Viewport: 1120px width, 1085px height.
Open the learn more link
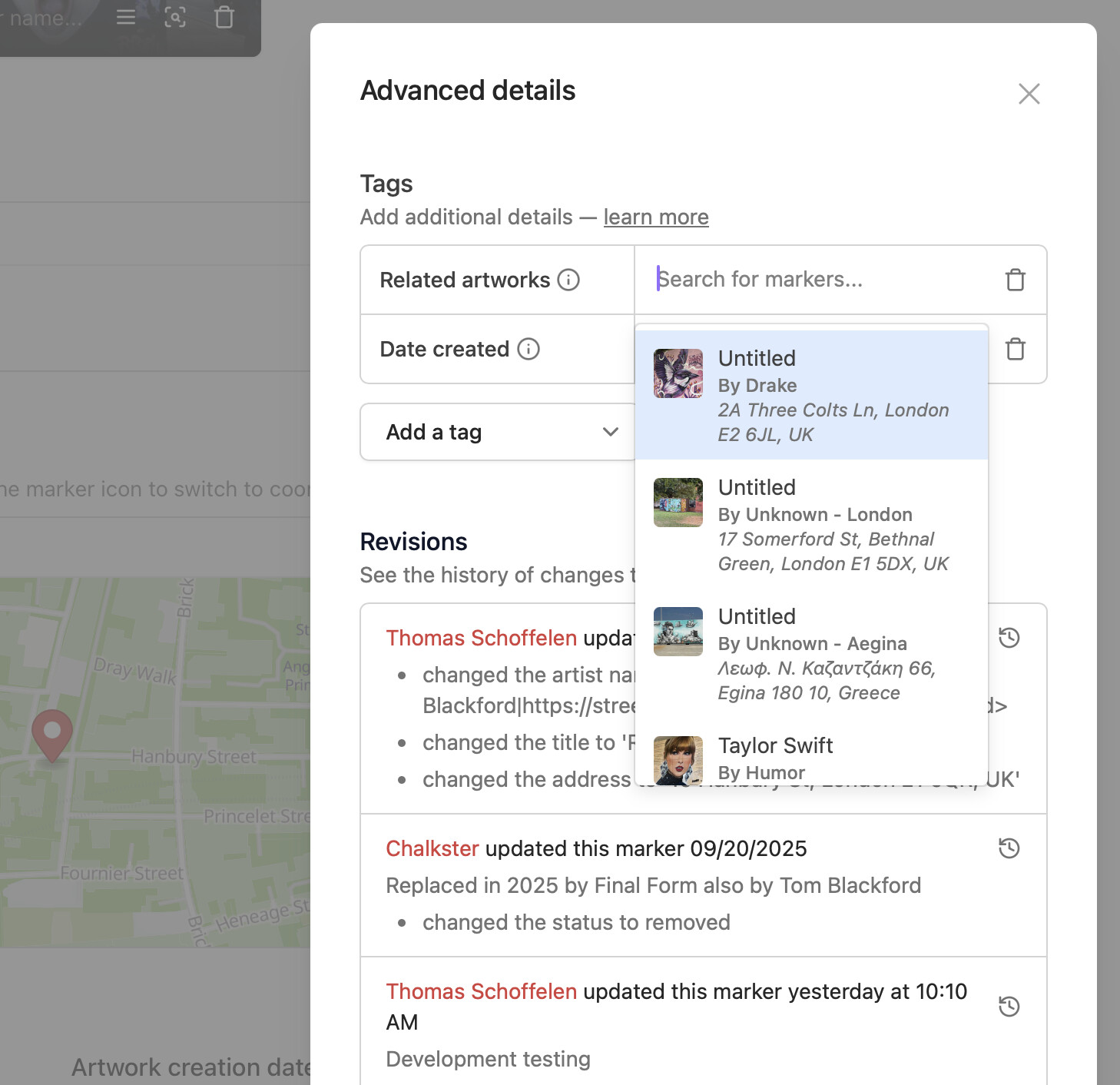pos(655,217)
